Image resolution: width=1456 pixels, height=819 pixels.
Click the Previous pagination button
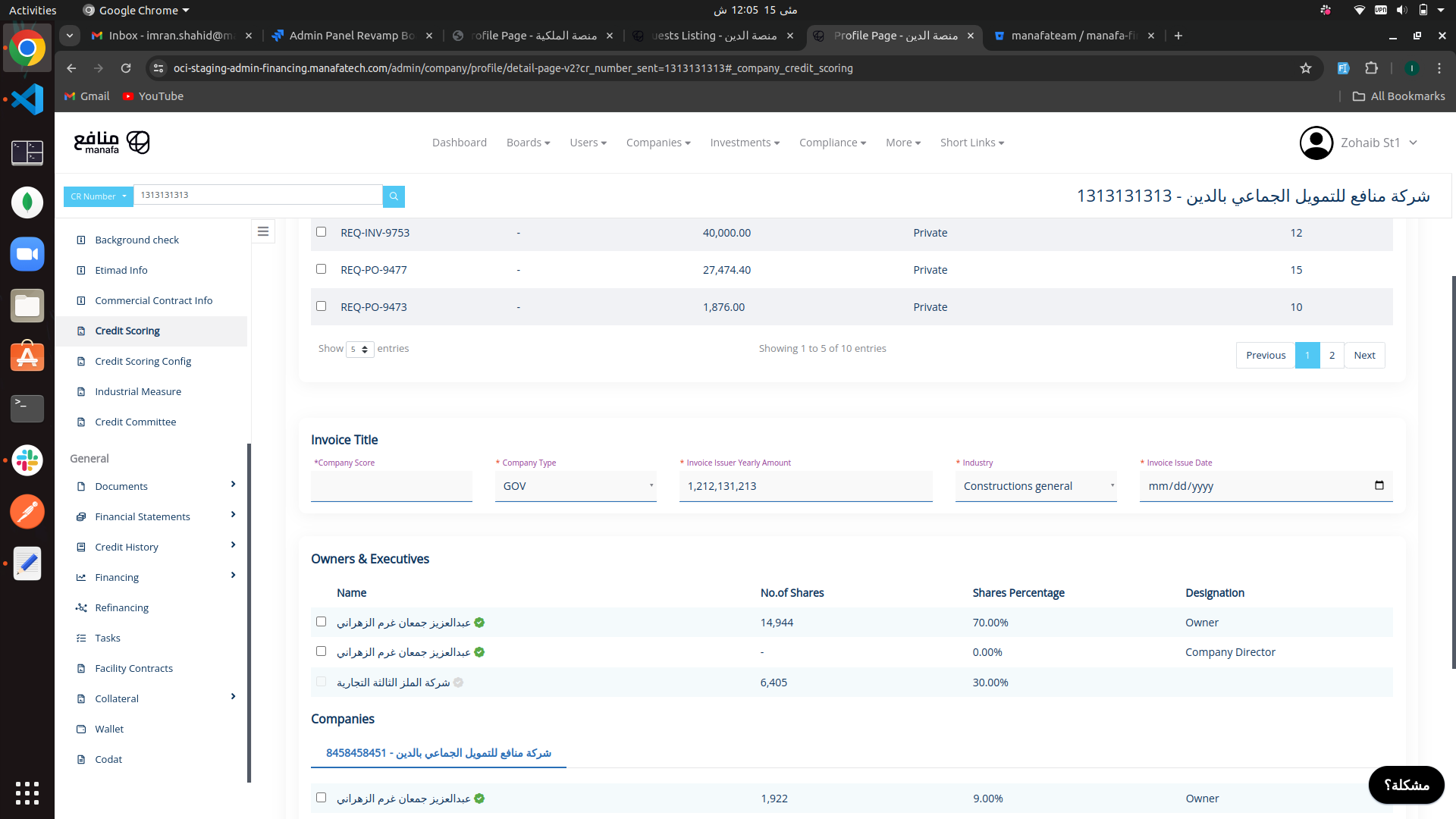tap(1266, 356)
